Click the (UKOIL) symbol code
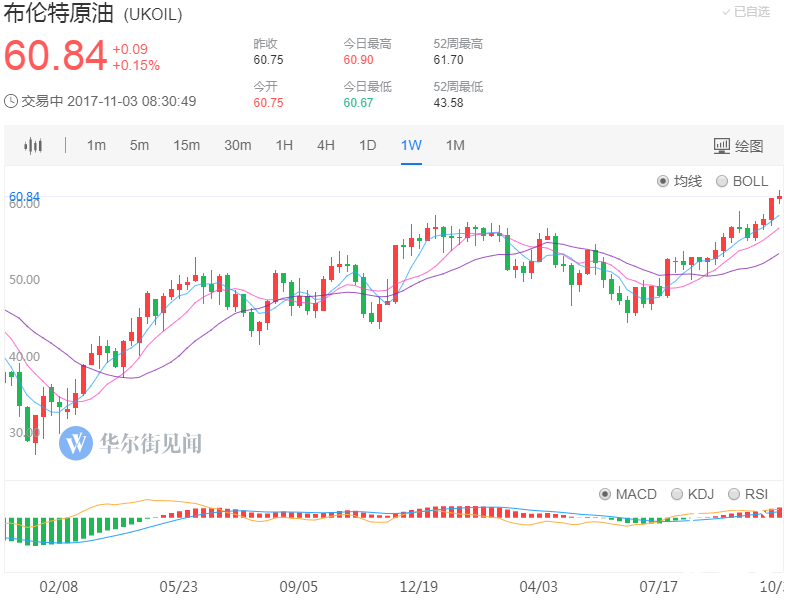This screenshot has height=604, width=790. pos(153,15)
